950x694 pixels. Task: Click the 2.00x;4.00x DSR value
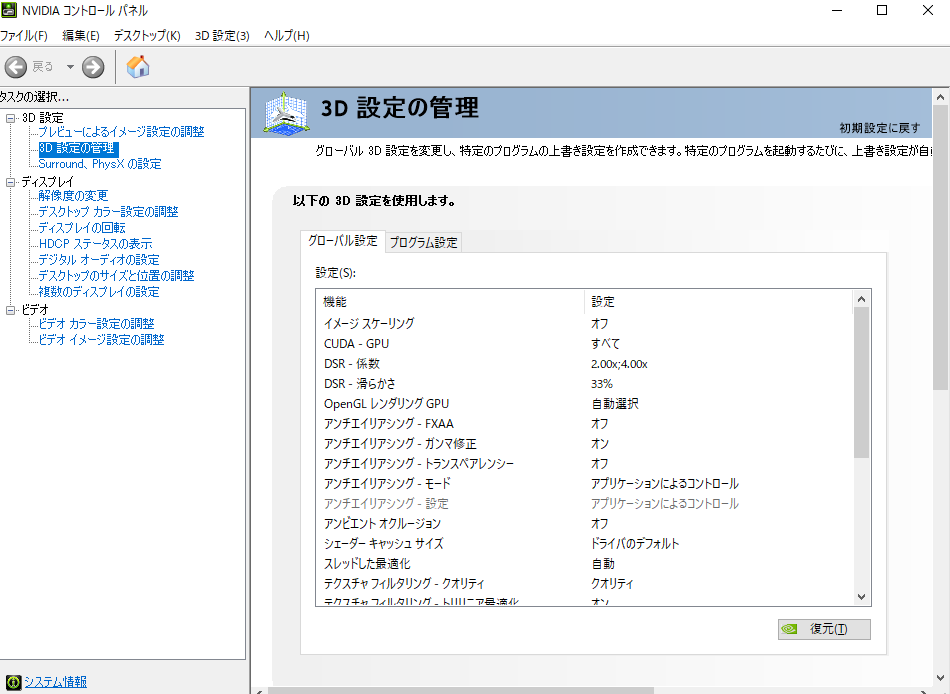click(619, 364)
